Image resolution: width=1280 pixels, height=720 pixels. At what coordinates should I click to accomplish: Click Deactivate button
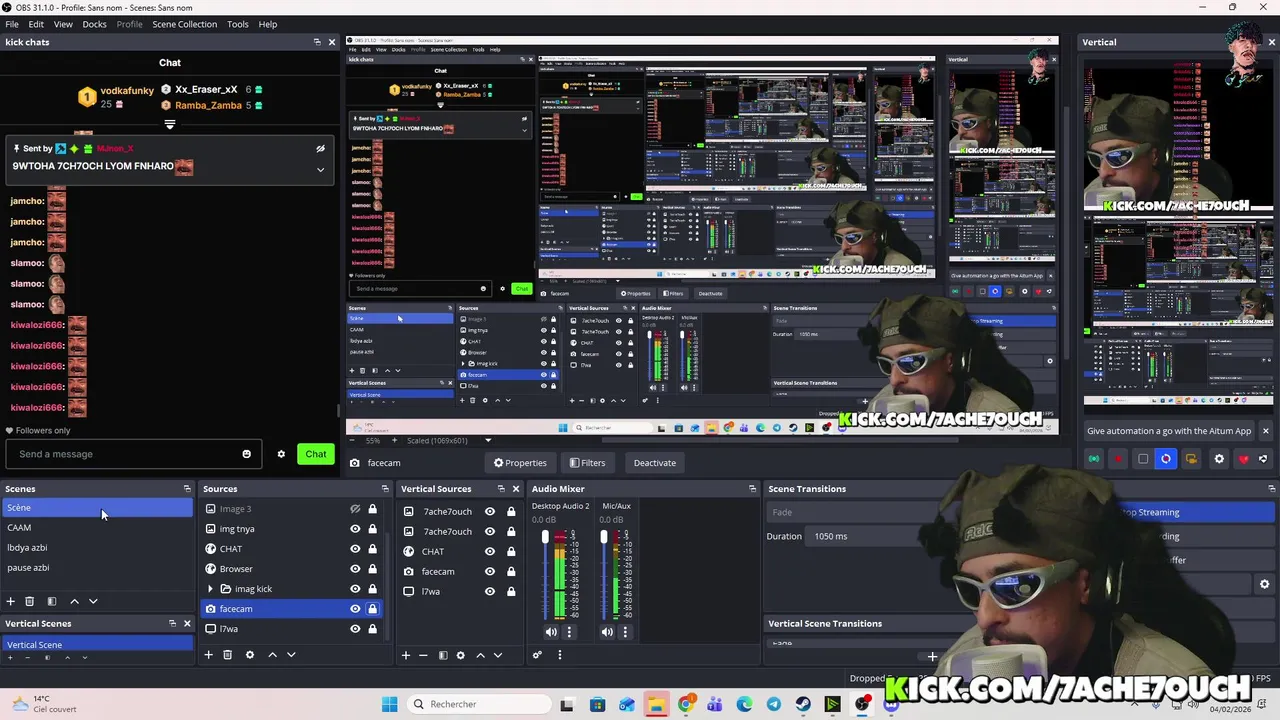point(655,463)
